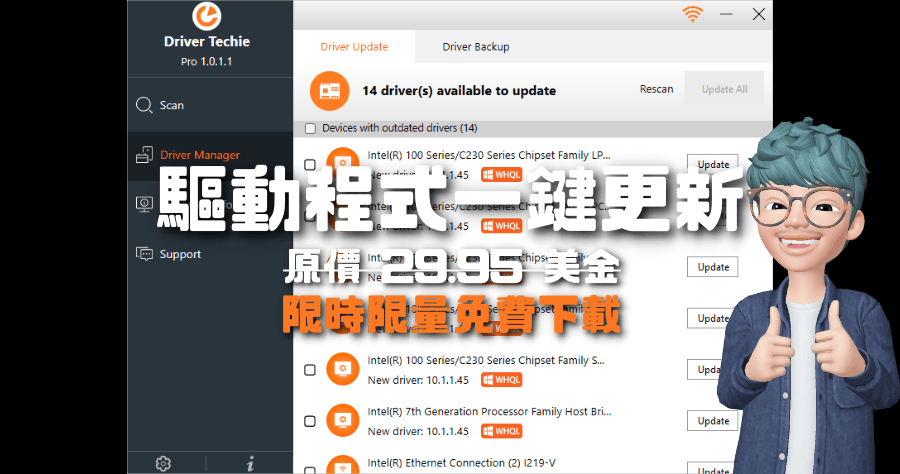Tick the checkbox for Chipset Family S driver
Image resolution: width=900 pixels, height=474 pixels.
click(309, 370)
